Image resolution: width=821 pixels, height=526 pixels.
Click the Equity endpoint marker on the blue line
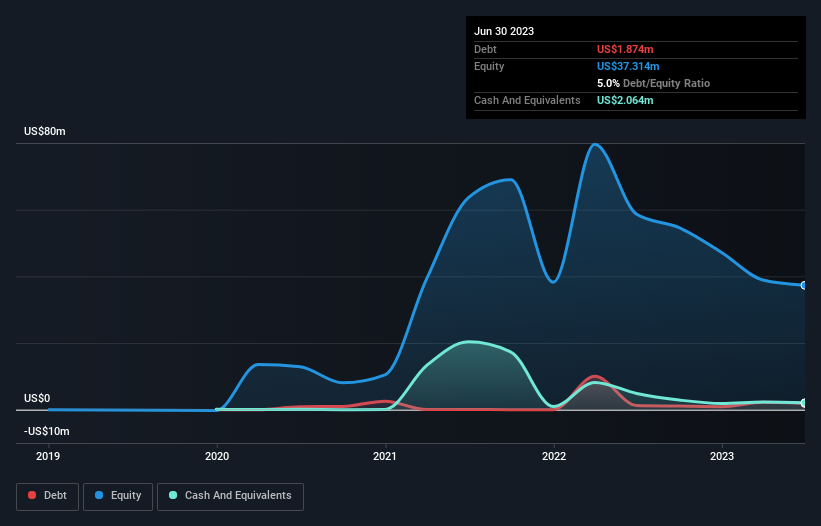[x=804, y=285]
